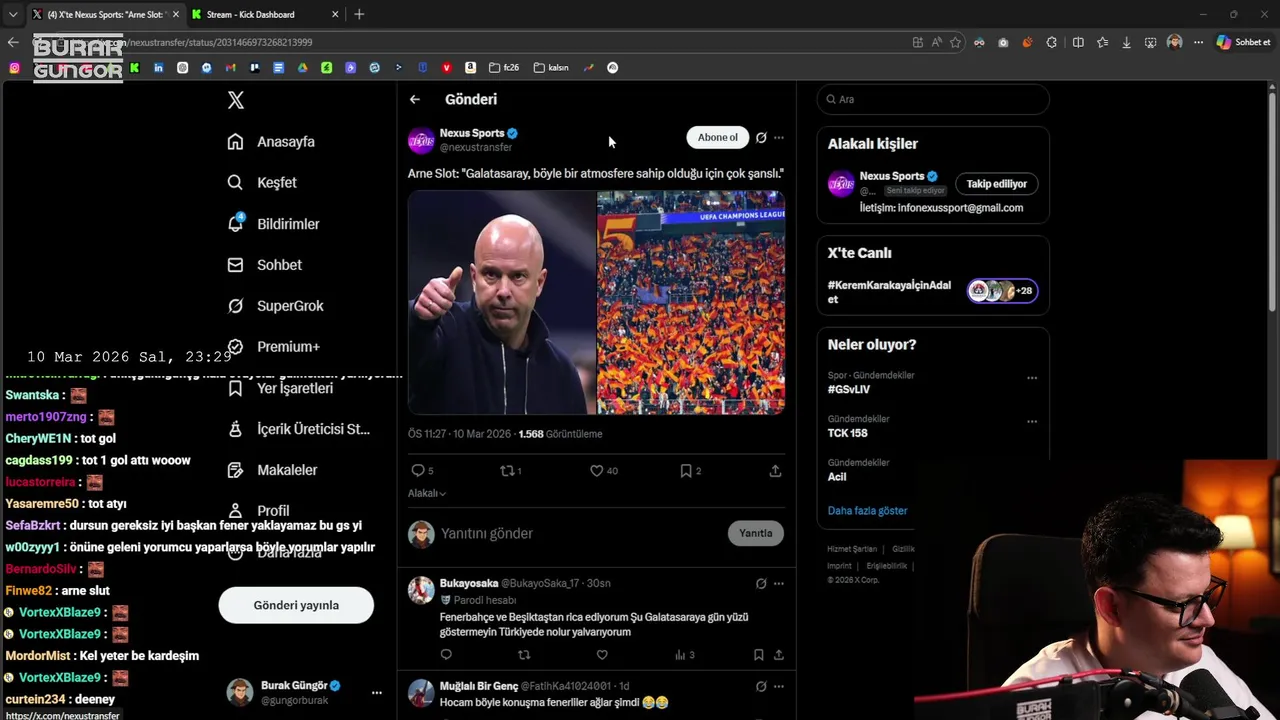1280x720 pixels.
Task: Open the fc26 bookmarks folder
Action: point(504,68)
